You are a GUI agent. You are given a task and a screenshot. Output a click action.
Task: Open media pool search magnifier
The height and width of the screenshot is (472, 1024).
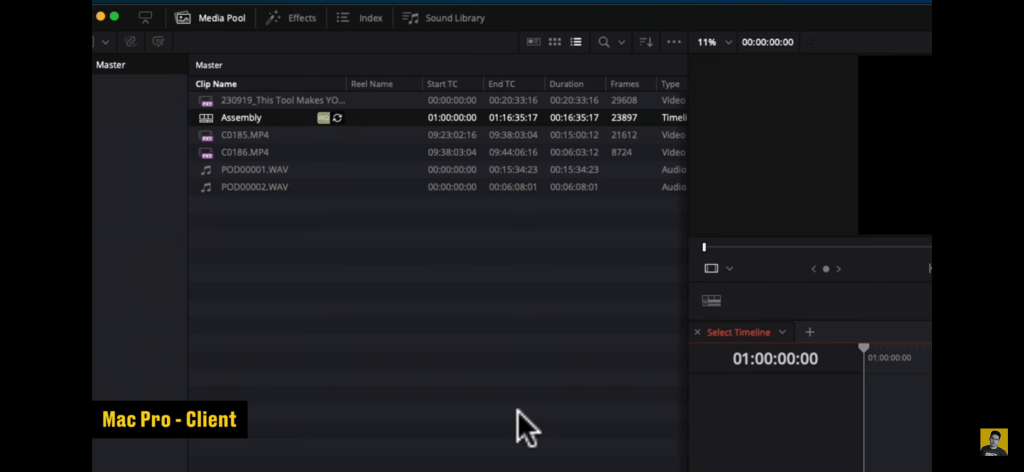(603, 42)
